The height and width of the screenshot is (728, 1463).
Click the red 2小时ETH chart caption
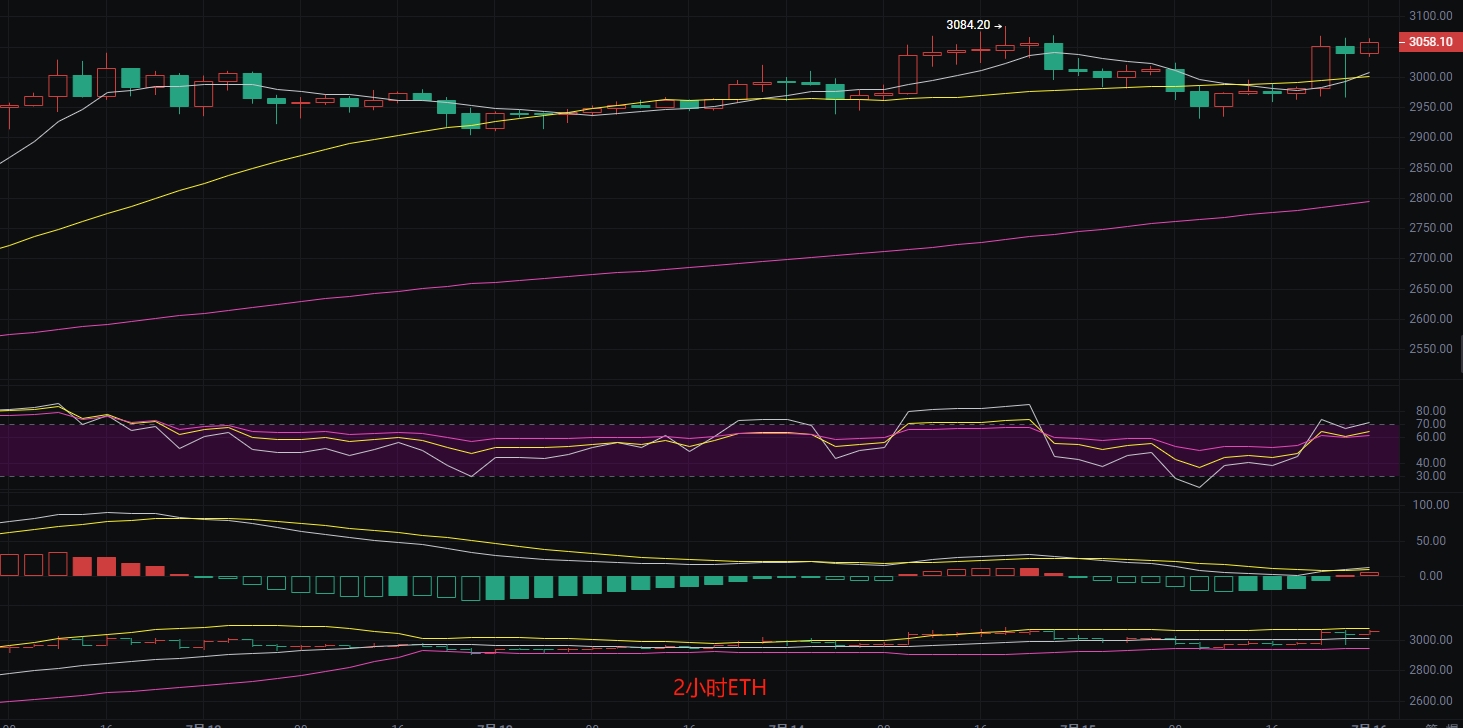coord(719,688)
